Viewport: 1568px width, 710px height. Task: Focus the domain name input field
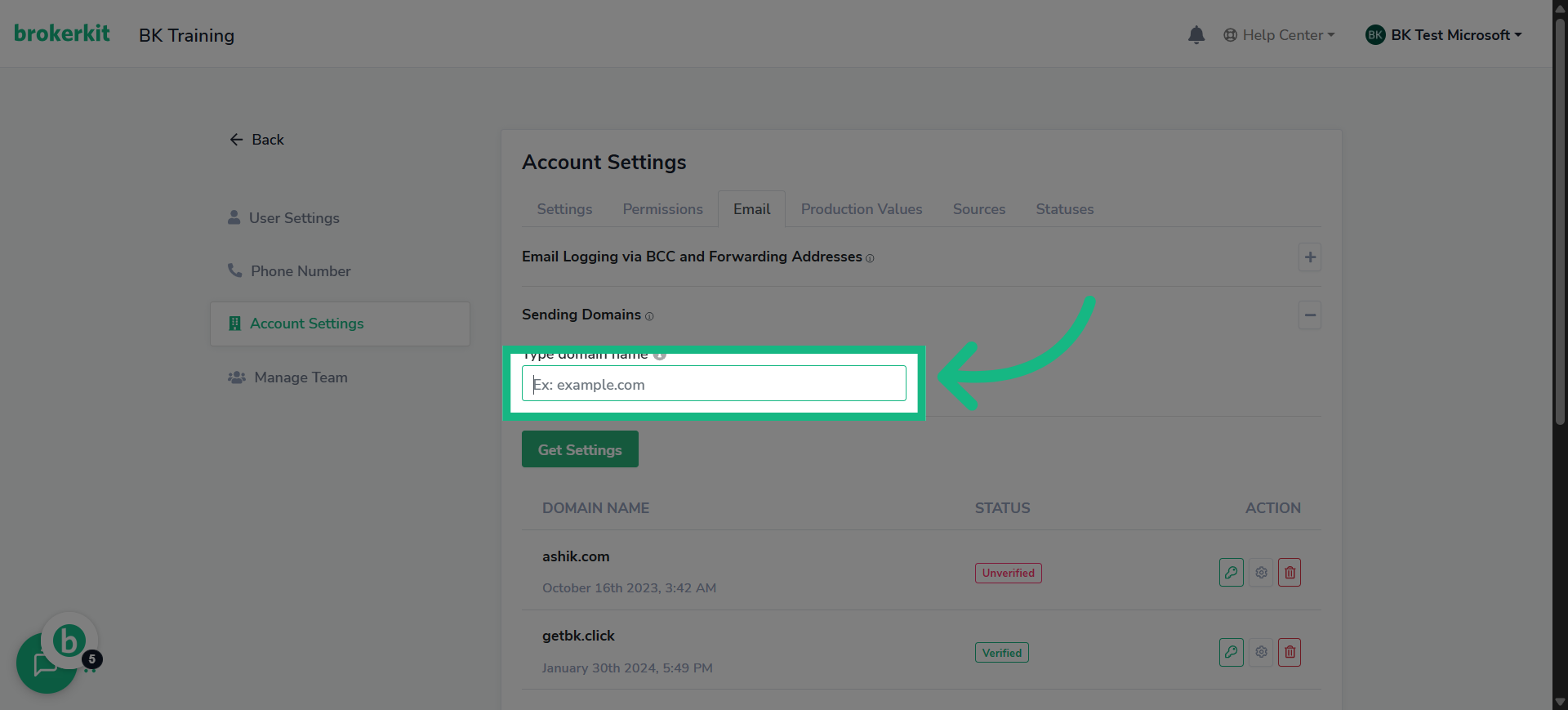pos(714,384)
